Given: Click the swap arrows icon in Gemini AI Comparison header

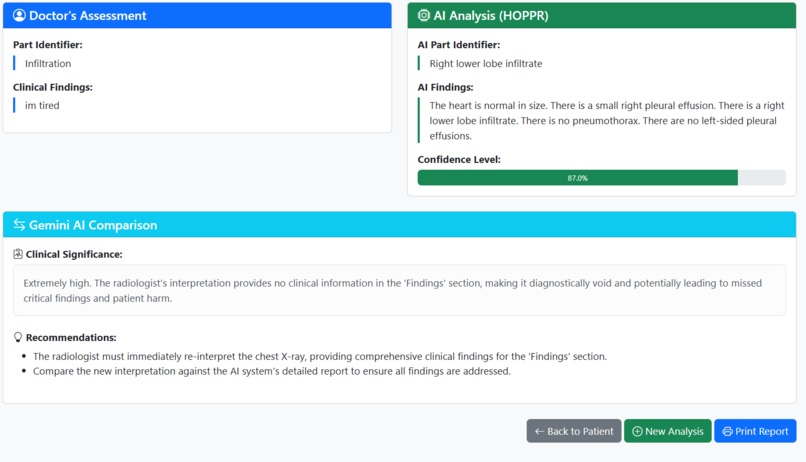Looking at the screenshot, I should [19, 225].
